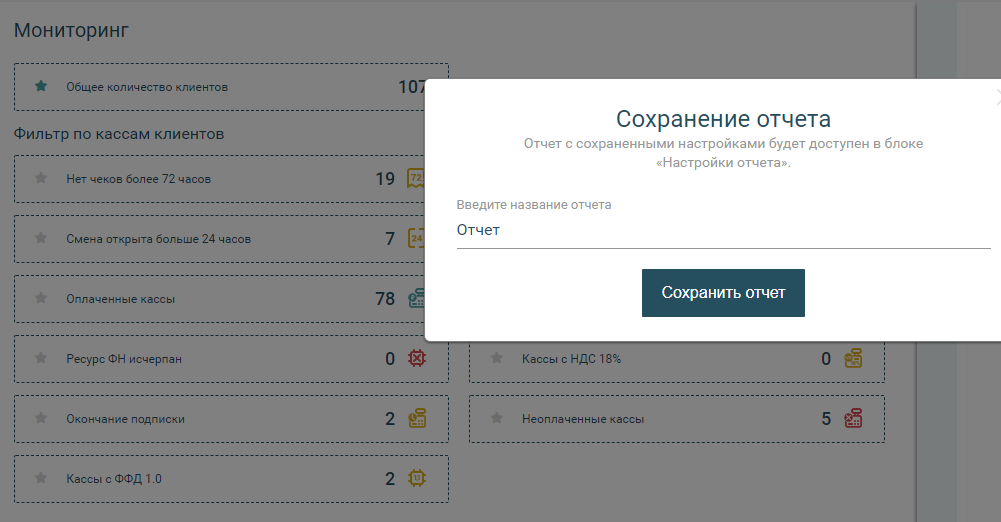The image size is (1001, 522).
Task: Toggle star for Общее количество клиентов
Action: coord(41,86)
